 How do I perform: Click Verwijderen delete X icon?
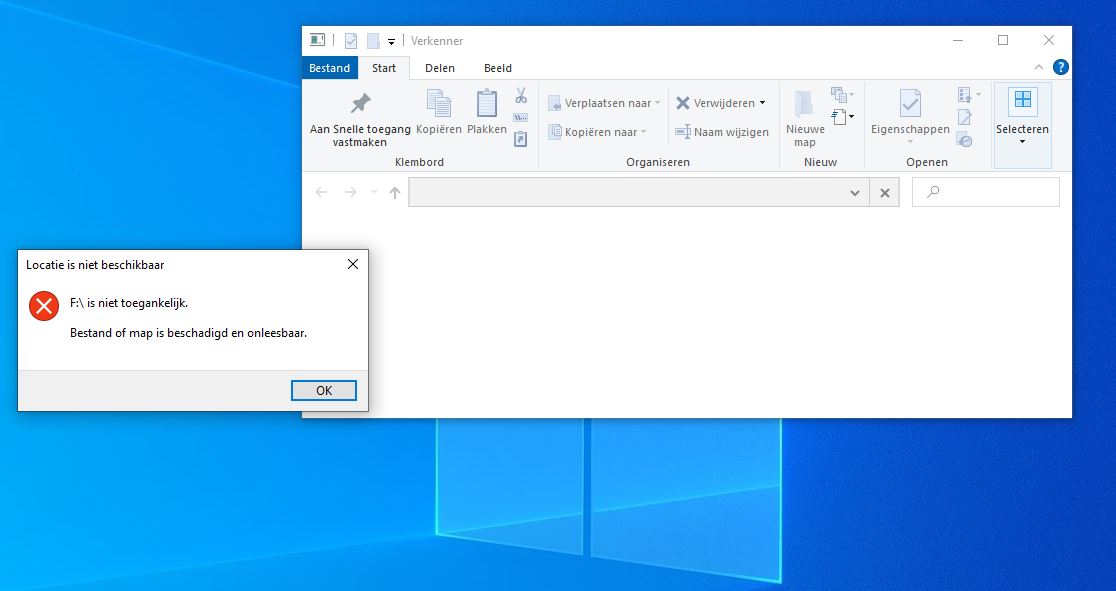point(683,103)
